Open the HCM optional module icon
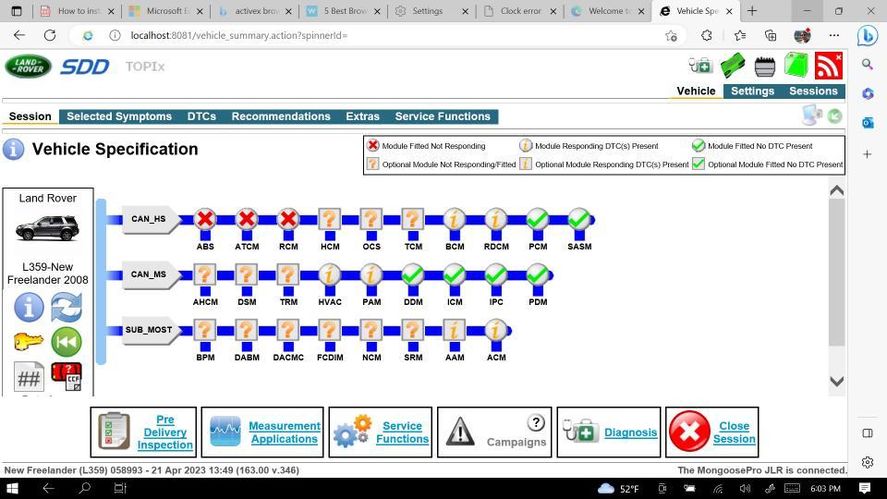887x499 pixels. click(x=330, y=219)
